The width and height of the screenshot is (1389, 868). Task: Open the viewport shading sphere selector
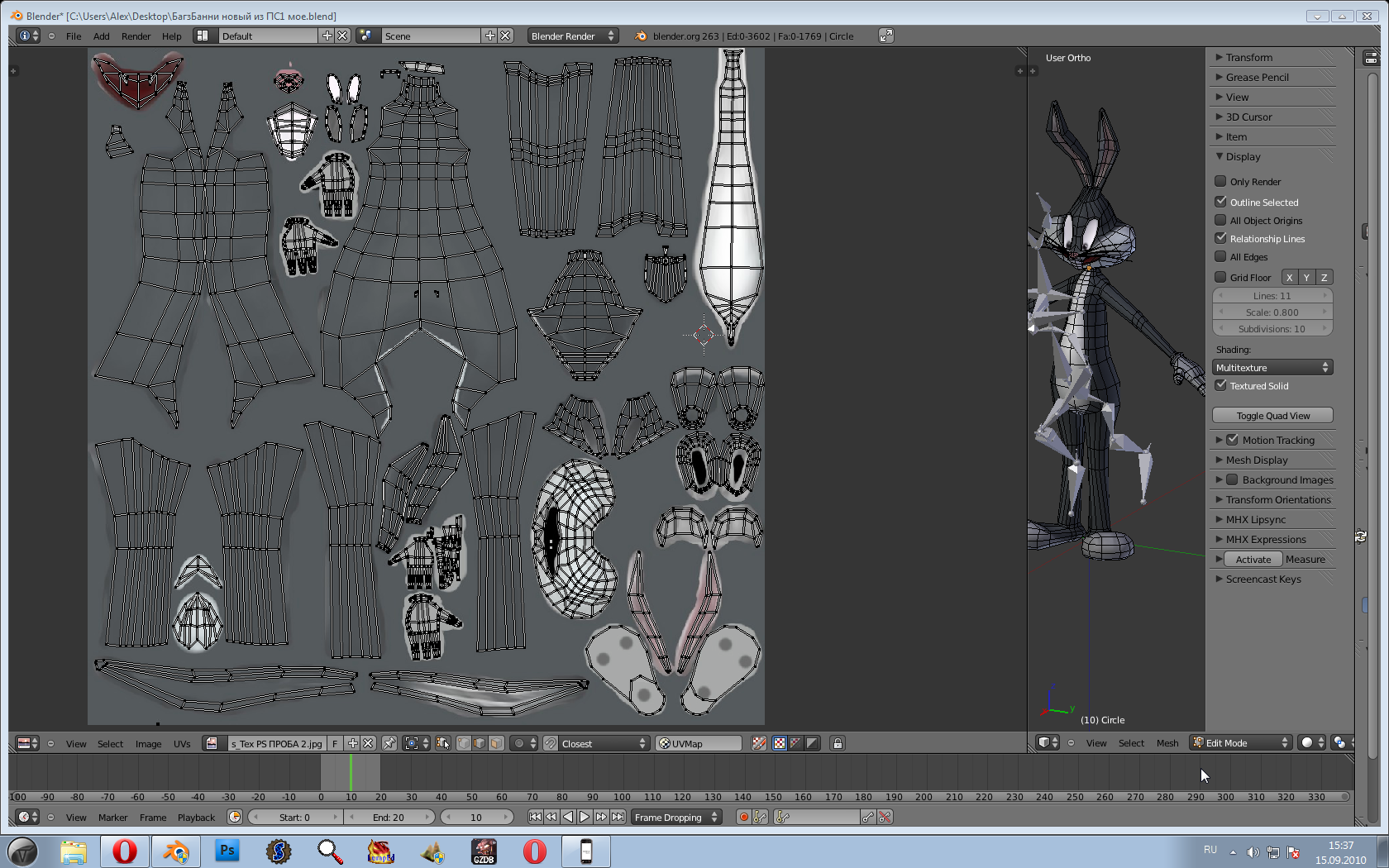coord(1311,742)
